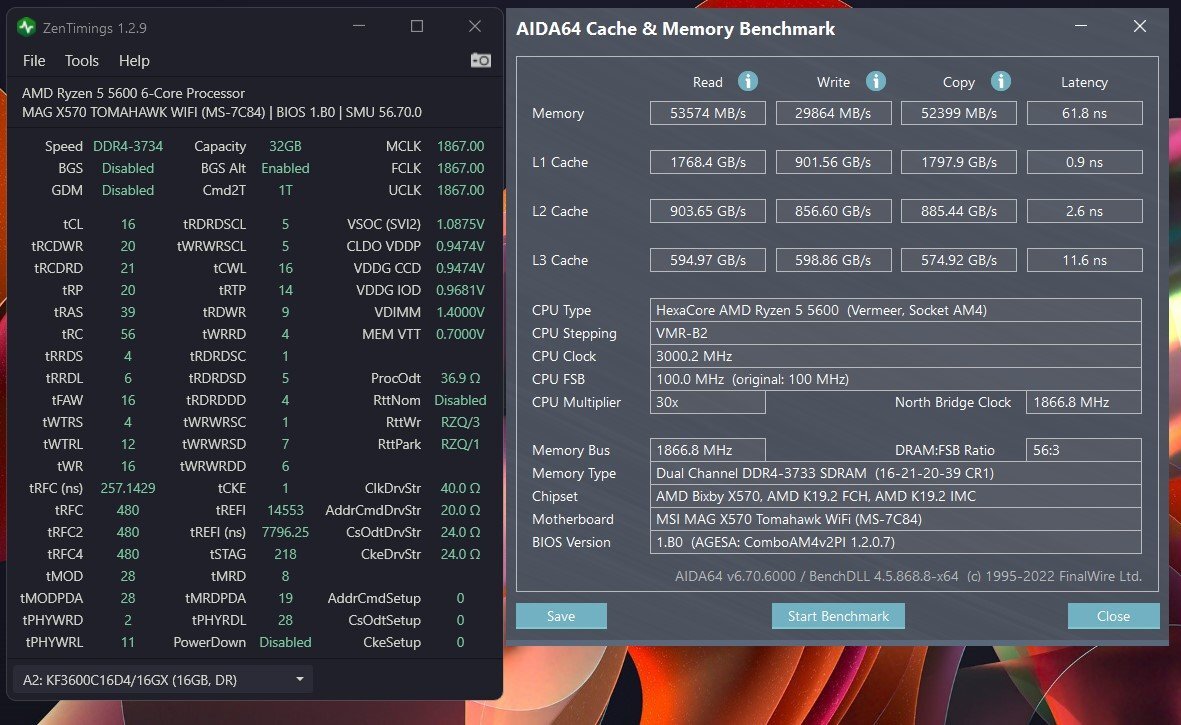Save the AIDA64 benchmark results
Viewport: 1181px width, 725px height.
[561, 616]
